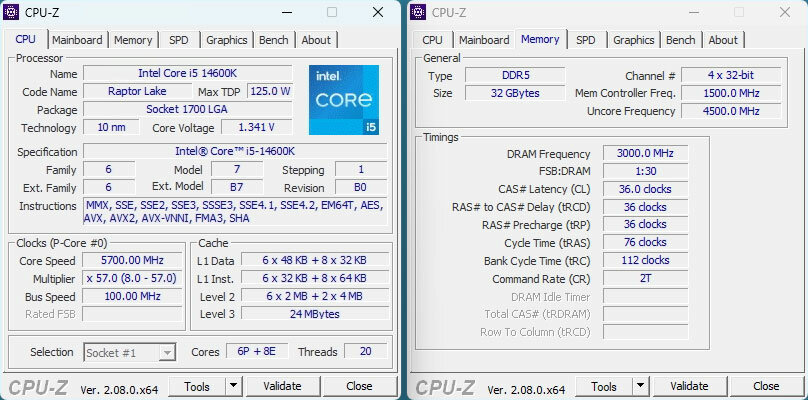Click the FSB:DRAM value 1:30
This screenshot has height=400, width=808.
click(x=645, y=171)
